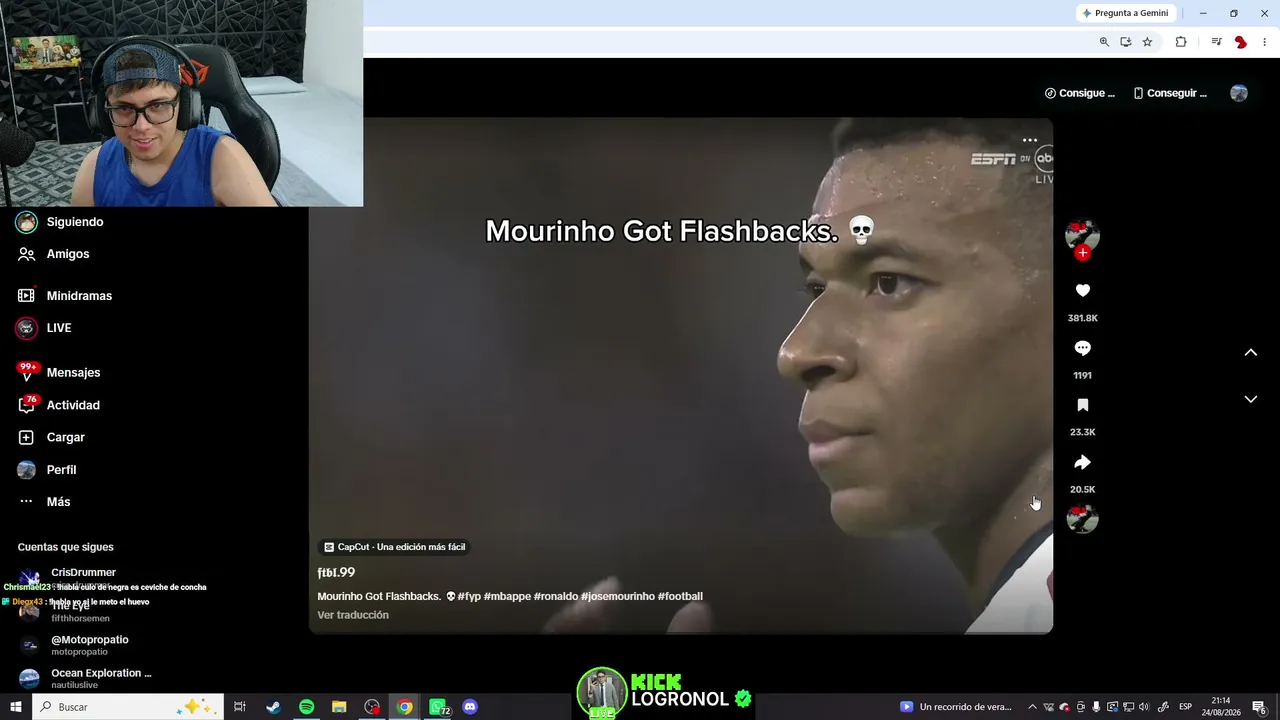
Task: Open the volume control in the system tray
Action: [1144, 707]
